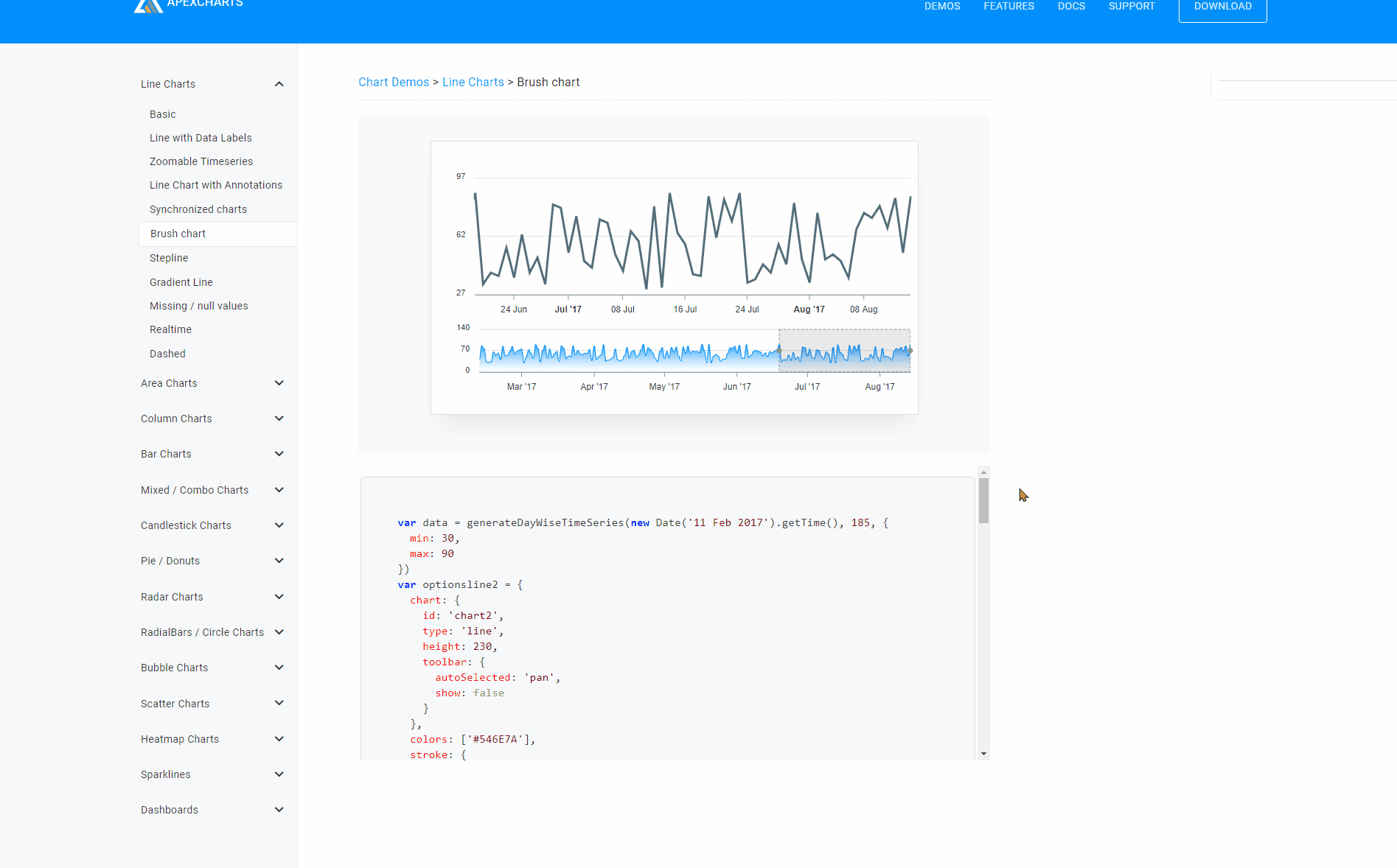This screenshot has width=1397, height=868.
Task: Open the DEMOS menu item
Action: pyautogui.click(x=942, y=6)
